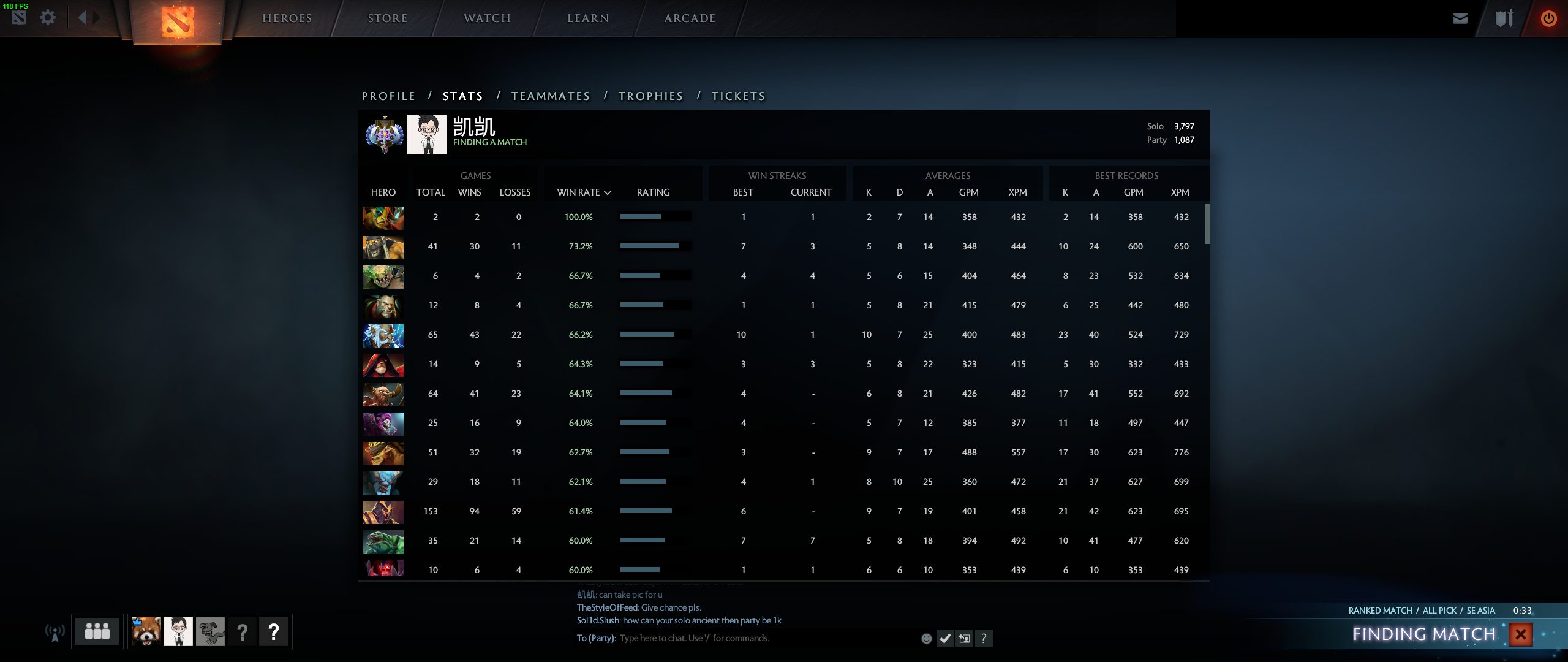Select the hero portrait with 65 total games
This screenshot has height=662, width=1568.
click(x=383, y=335)
